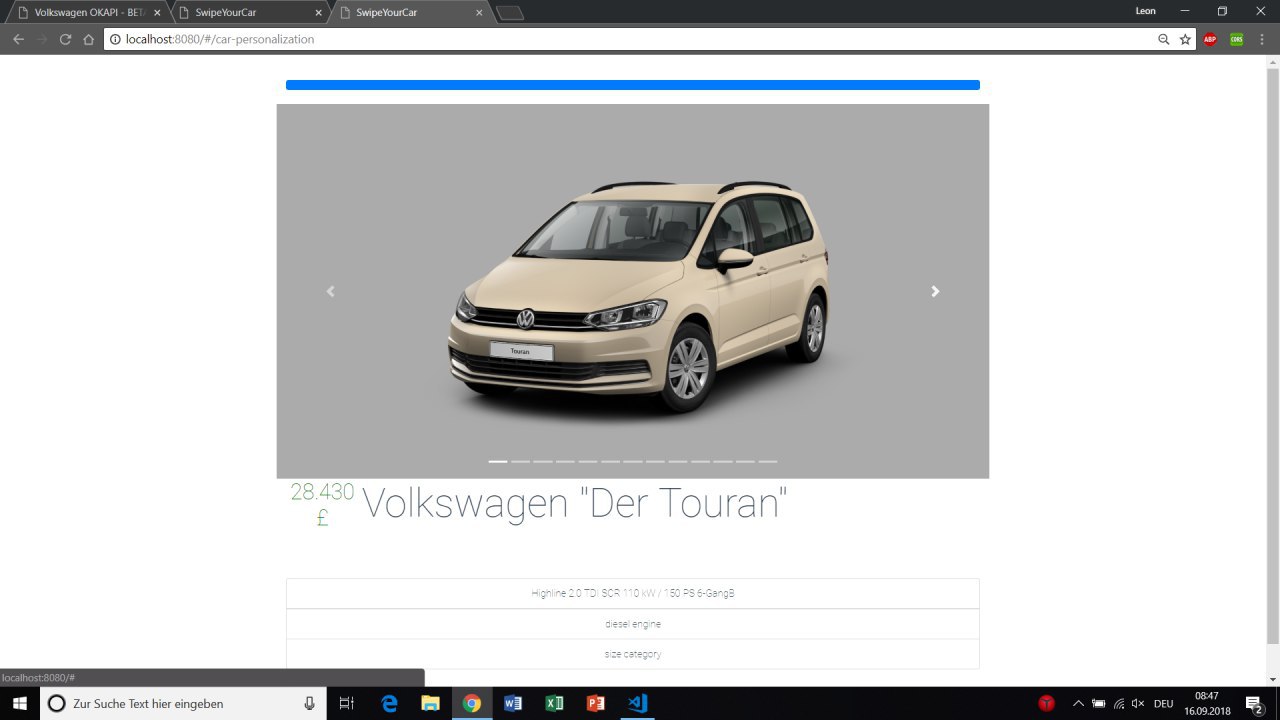
Task: Open Task View in the taskbar
Action: coord(347,703)
